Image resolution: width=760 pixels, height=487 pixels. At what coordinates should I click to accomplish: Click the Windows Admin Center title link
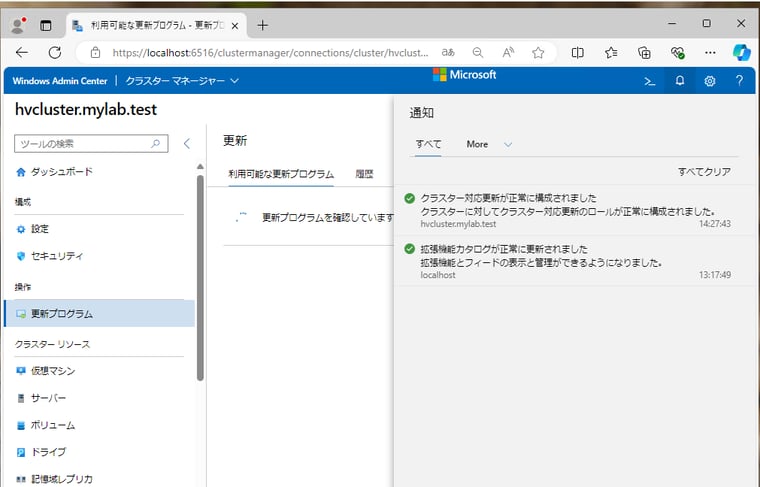60,81
